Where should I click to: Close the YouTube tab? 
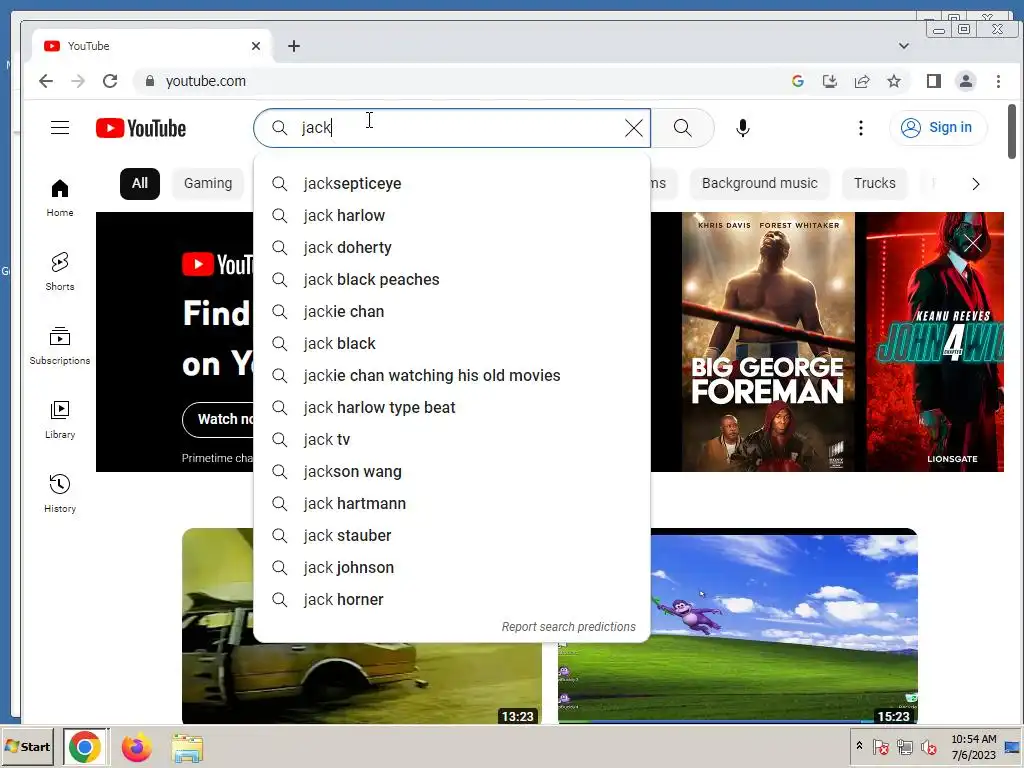tap(256, 46)
